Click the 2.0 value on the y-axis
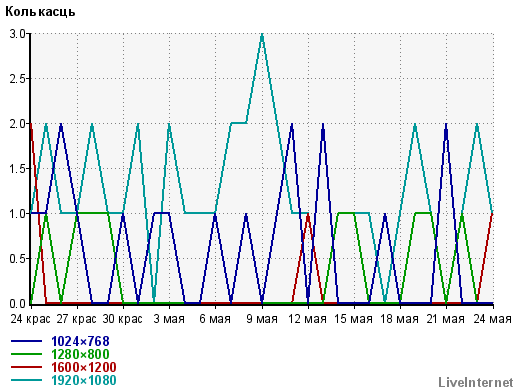The height and width of the screenshot is (392, 520). (x=17, y=124)
